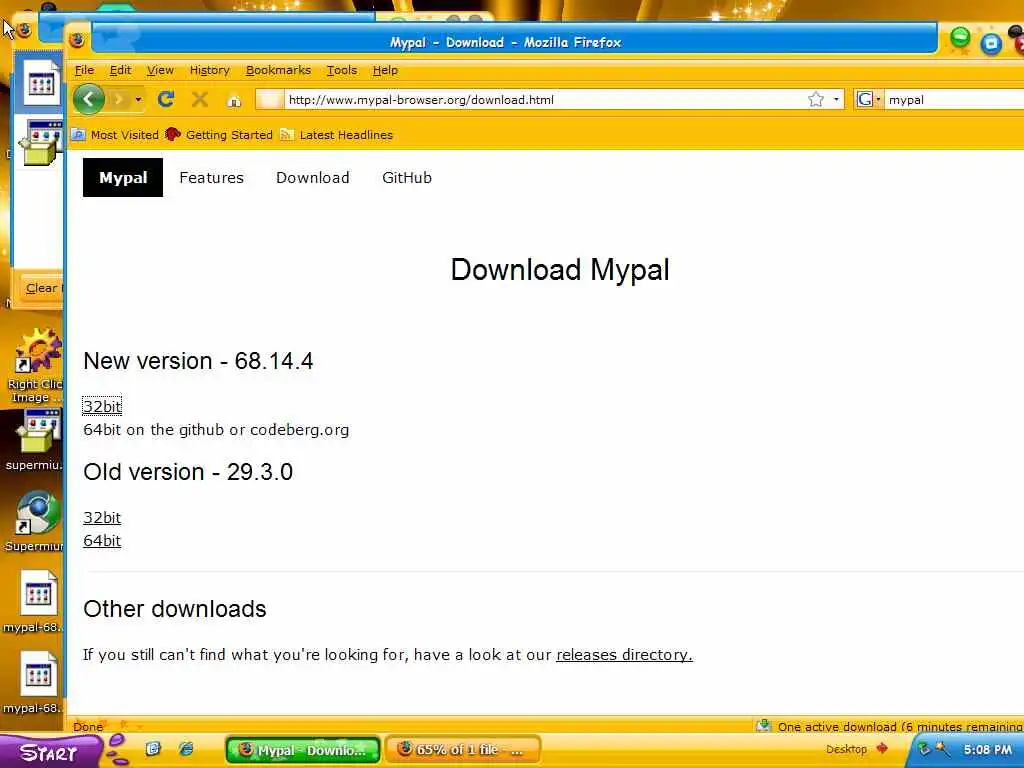Open the Features page link
The height and width of the screenshot is (768, 1024).
[x=212, y=178]
